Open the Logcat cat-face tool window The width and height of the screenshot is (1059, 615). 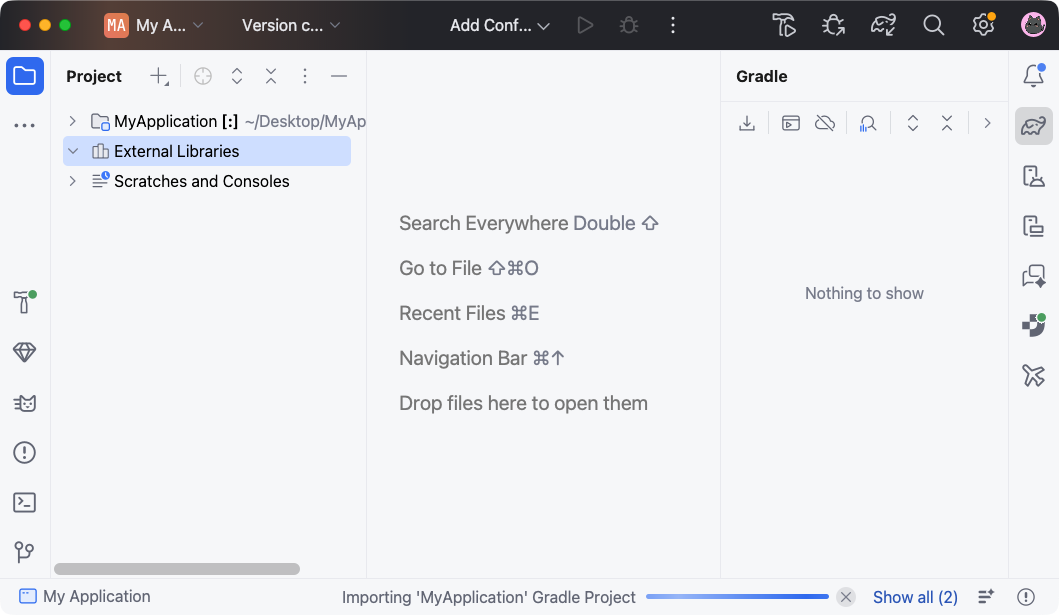(x=25, y=403)
